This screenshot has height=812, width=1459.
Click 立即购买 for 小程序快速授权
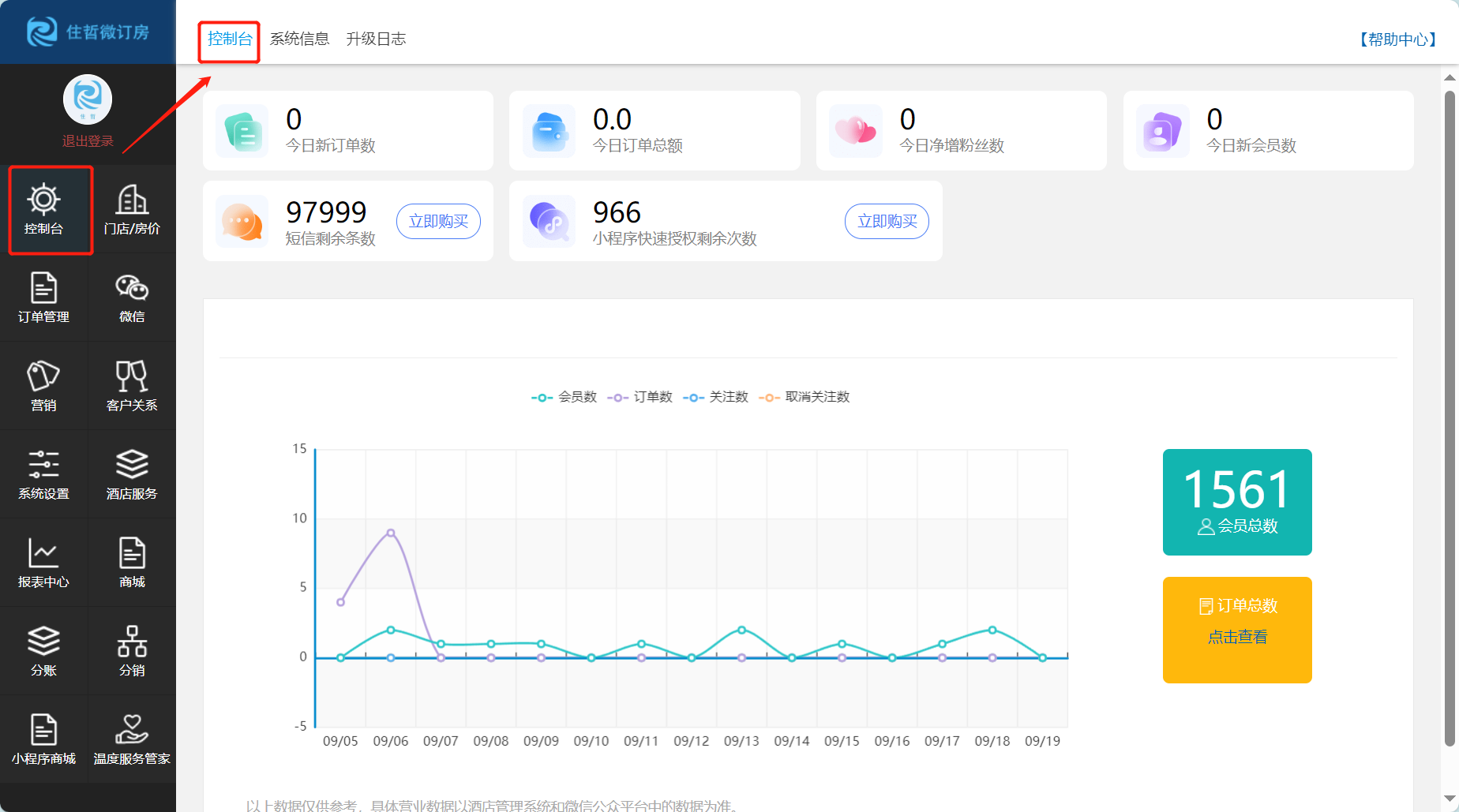[887, 222]
